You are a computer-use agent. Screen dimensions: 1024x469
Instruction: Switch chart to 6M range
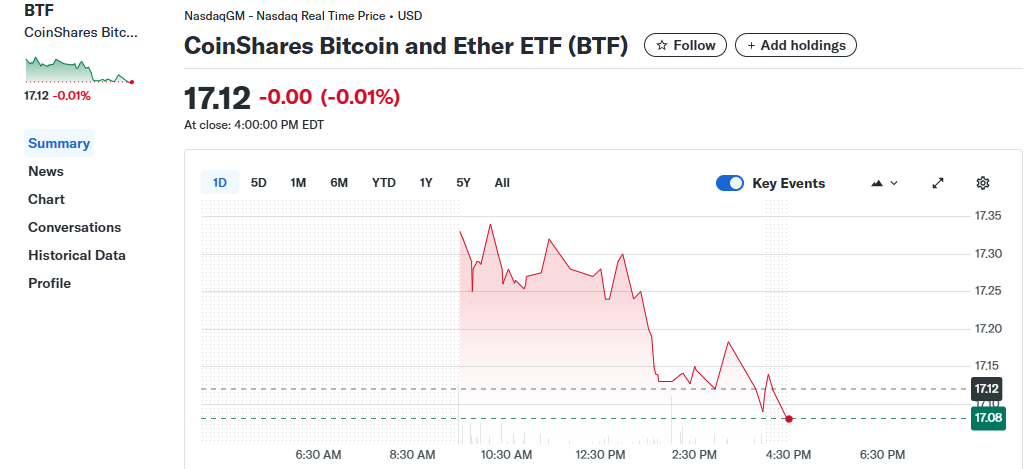(339, 182)
